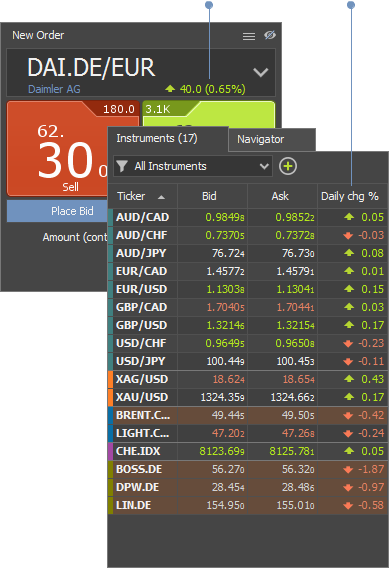389x568 pixels.
Task: Click the XAU/USD up arrow indicator
Action: pos(349,397)
